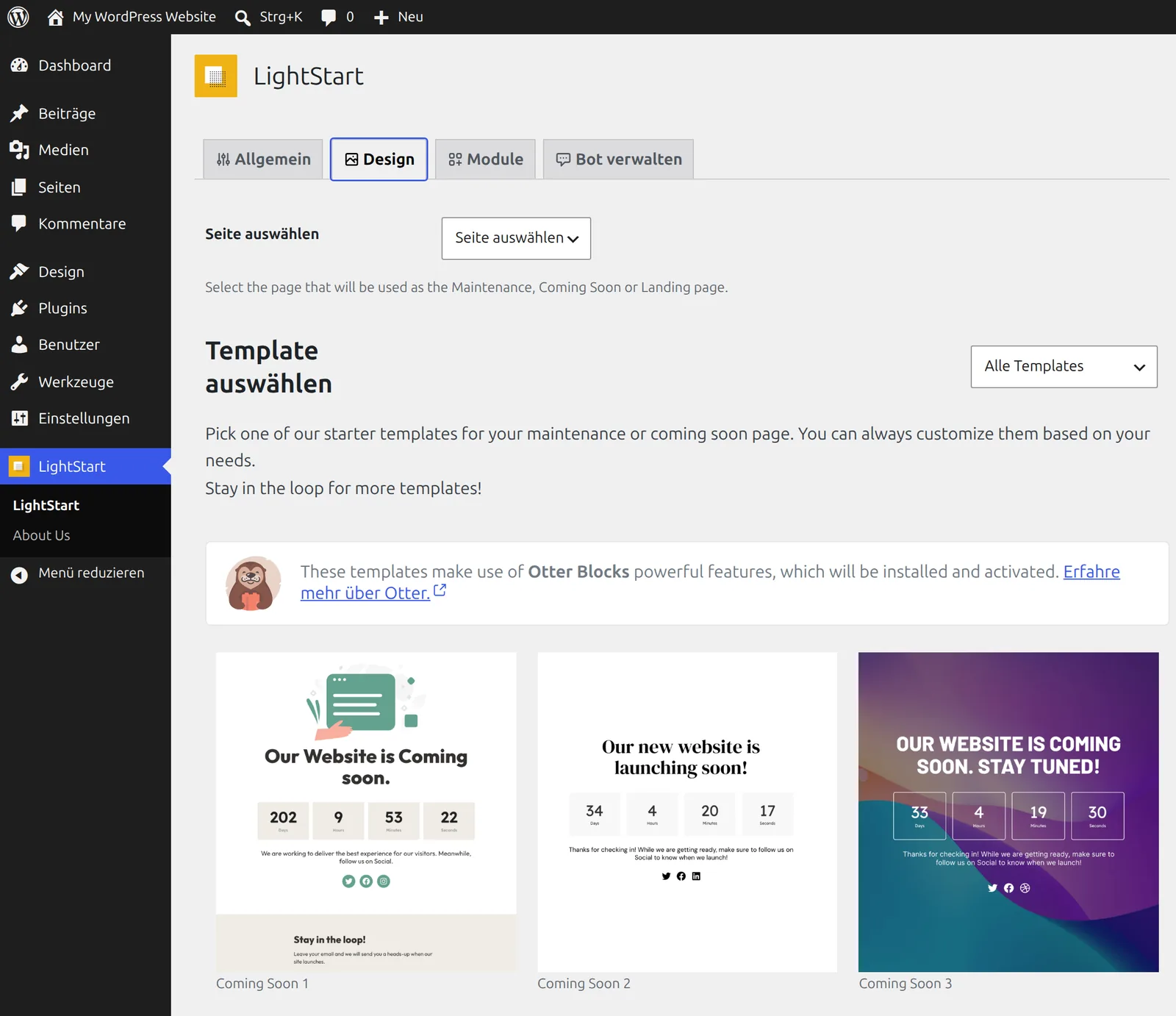The width and height of the screenshot is (1176, 1016).
Task: Click the Einstellungen settings icon
Action: click(19, 418)
